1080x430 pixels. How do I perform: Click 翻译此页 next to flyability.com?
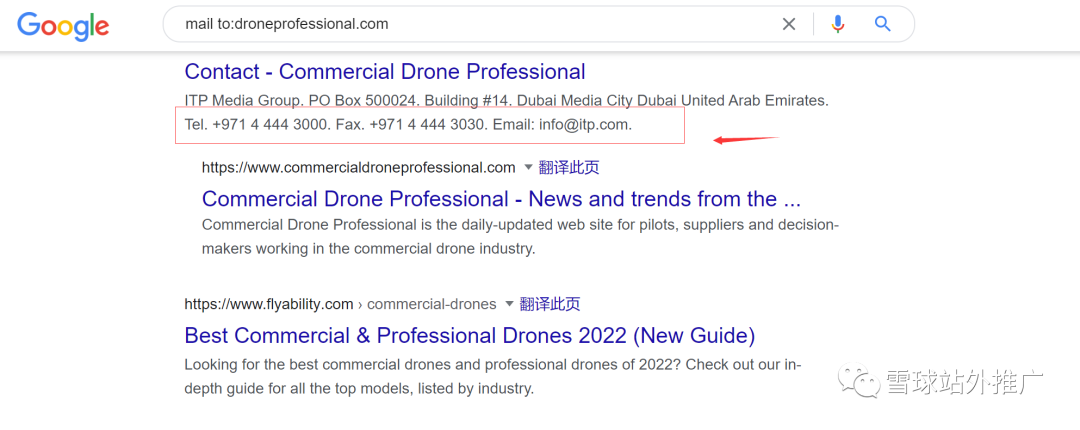(x=550, y=304)
